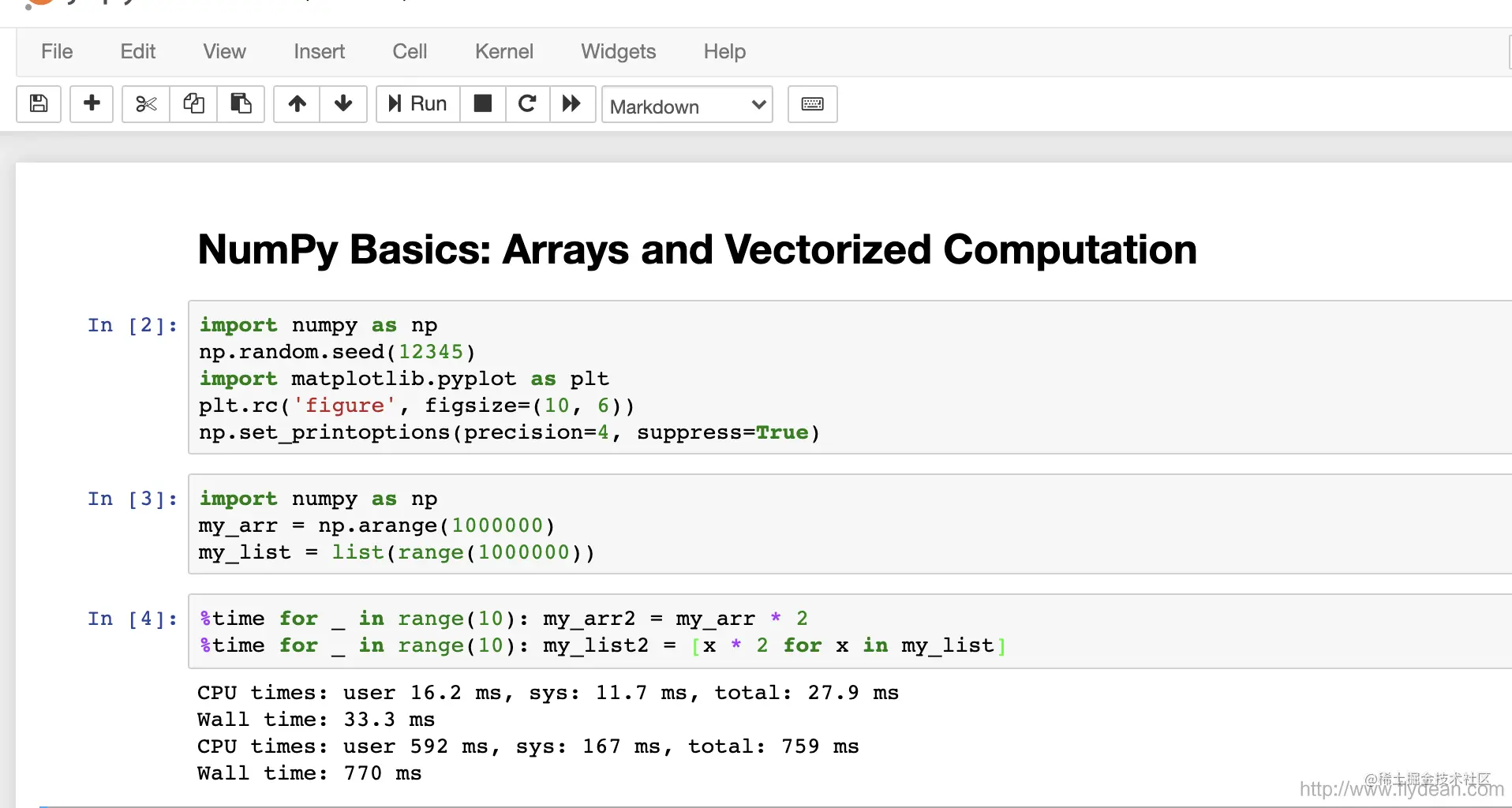This screenshot has width=1512, height=808.
Task: Copy selected cells using the copy icon
Action: pos(193,104)
